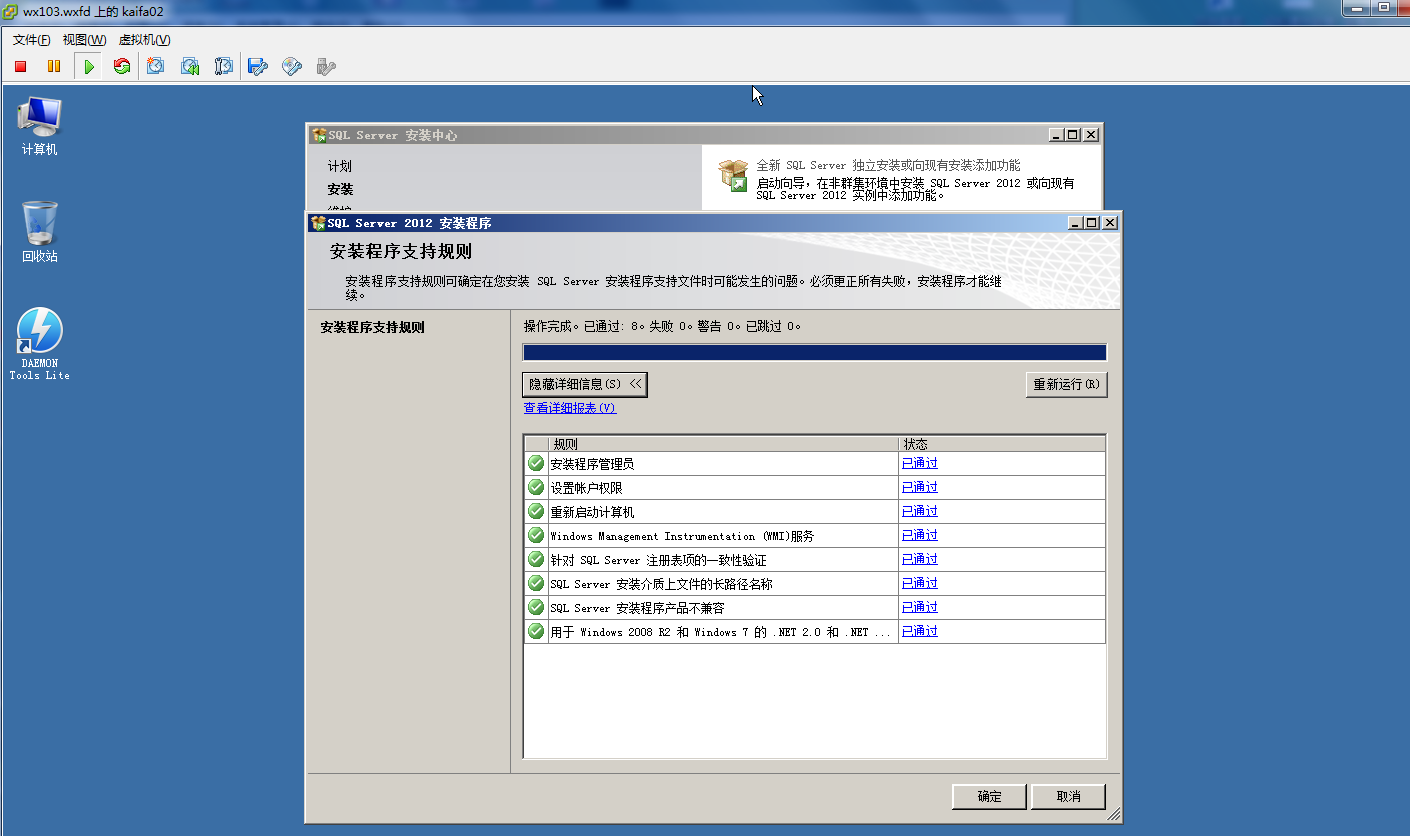Open the 文件(F) menu
This screenshot has height=836, width=1410.
pos(31,40)
